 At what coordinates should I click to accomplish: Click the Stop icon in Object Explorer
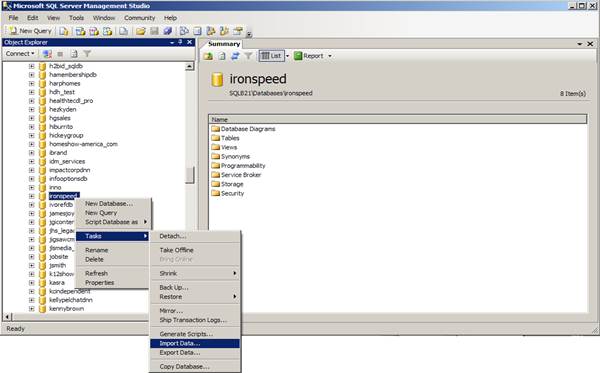60,54
